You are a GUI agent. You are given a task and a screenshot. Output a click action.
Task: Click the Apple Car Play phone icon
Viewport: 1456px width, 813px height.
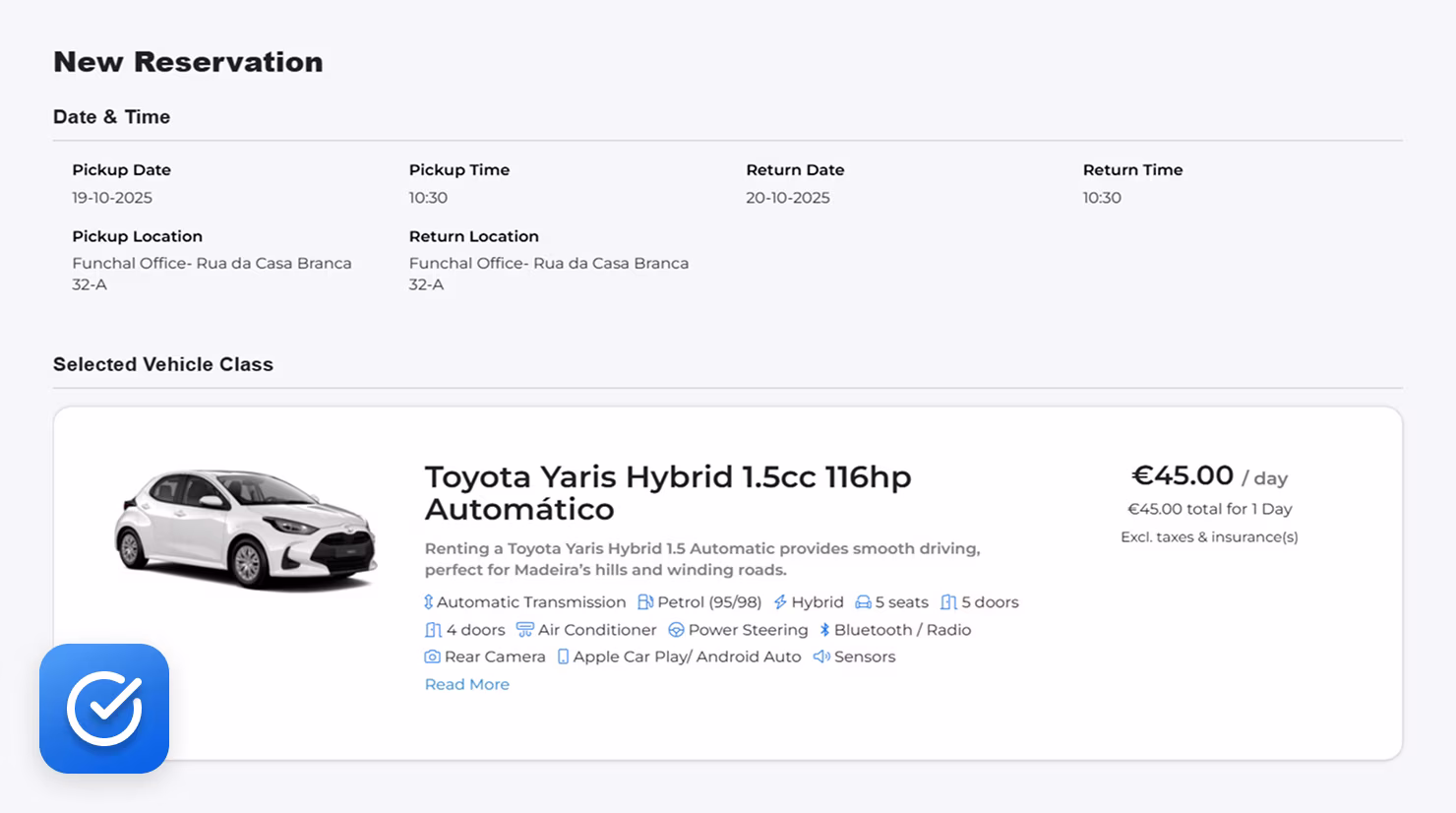563,657
